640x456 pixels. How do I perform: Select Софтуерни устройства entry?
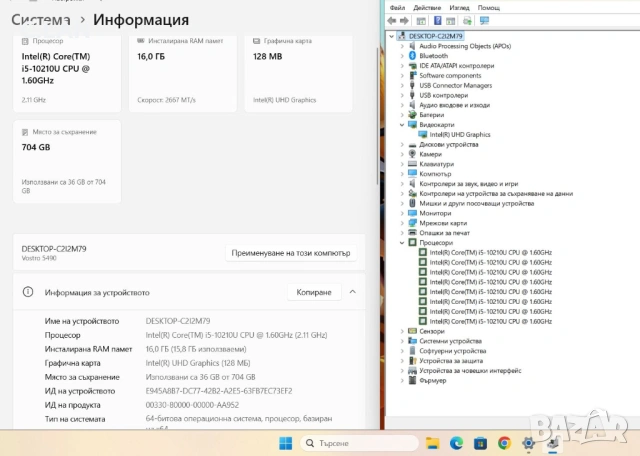click(x=453, y=351)
